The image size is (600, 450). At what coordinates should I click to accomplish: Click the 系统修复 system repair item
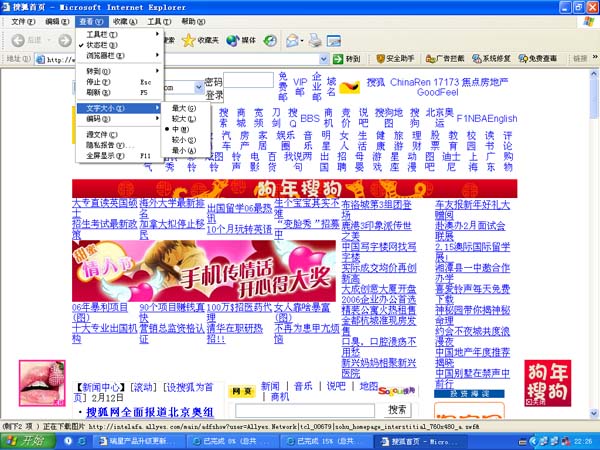pos(492,59)
